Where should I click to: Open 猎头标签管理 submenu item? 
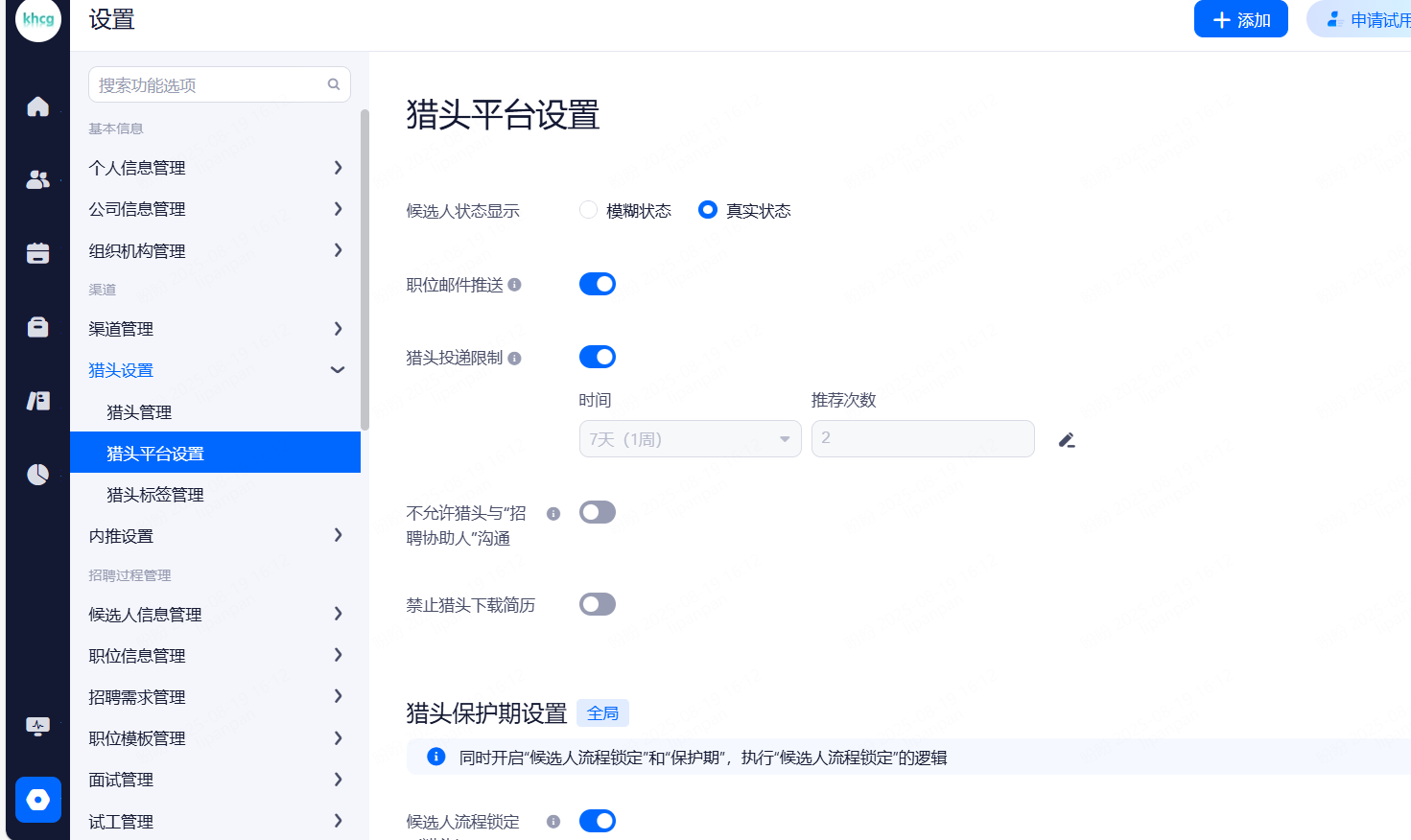click(155, 495)
